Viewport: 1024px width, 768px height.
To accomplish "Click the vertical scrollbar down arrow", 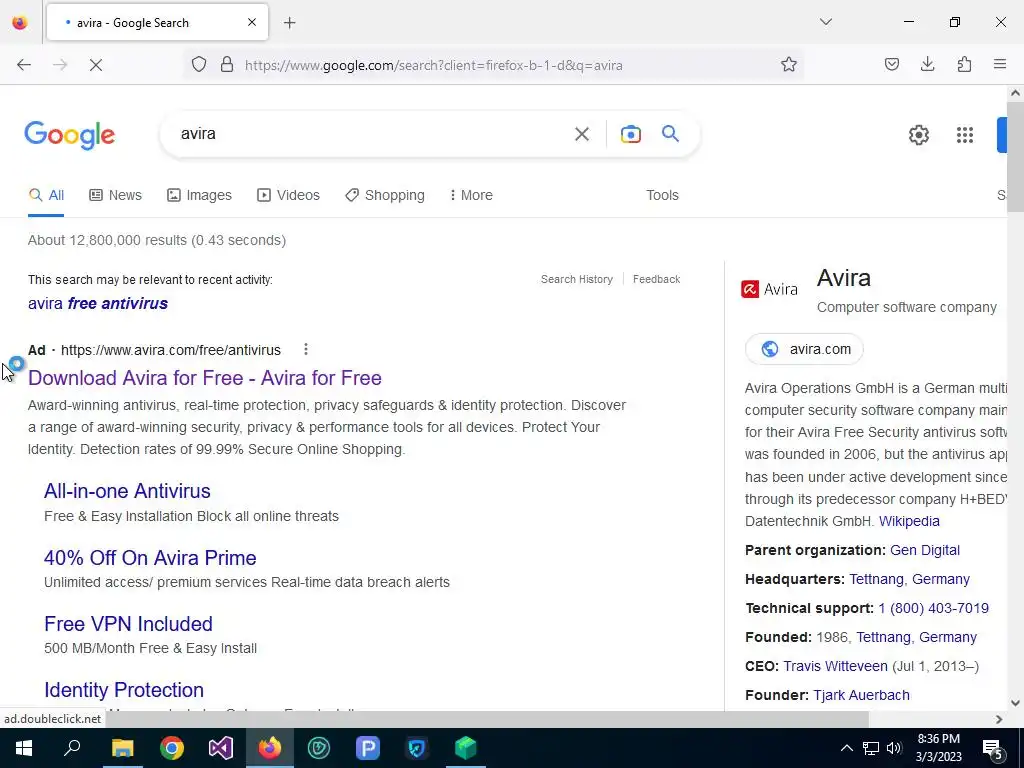I will click(x=1015, y=703).
